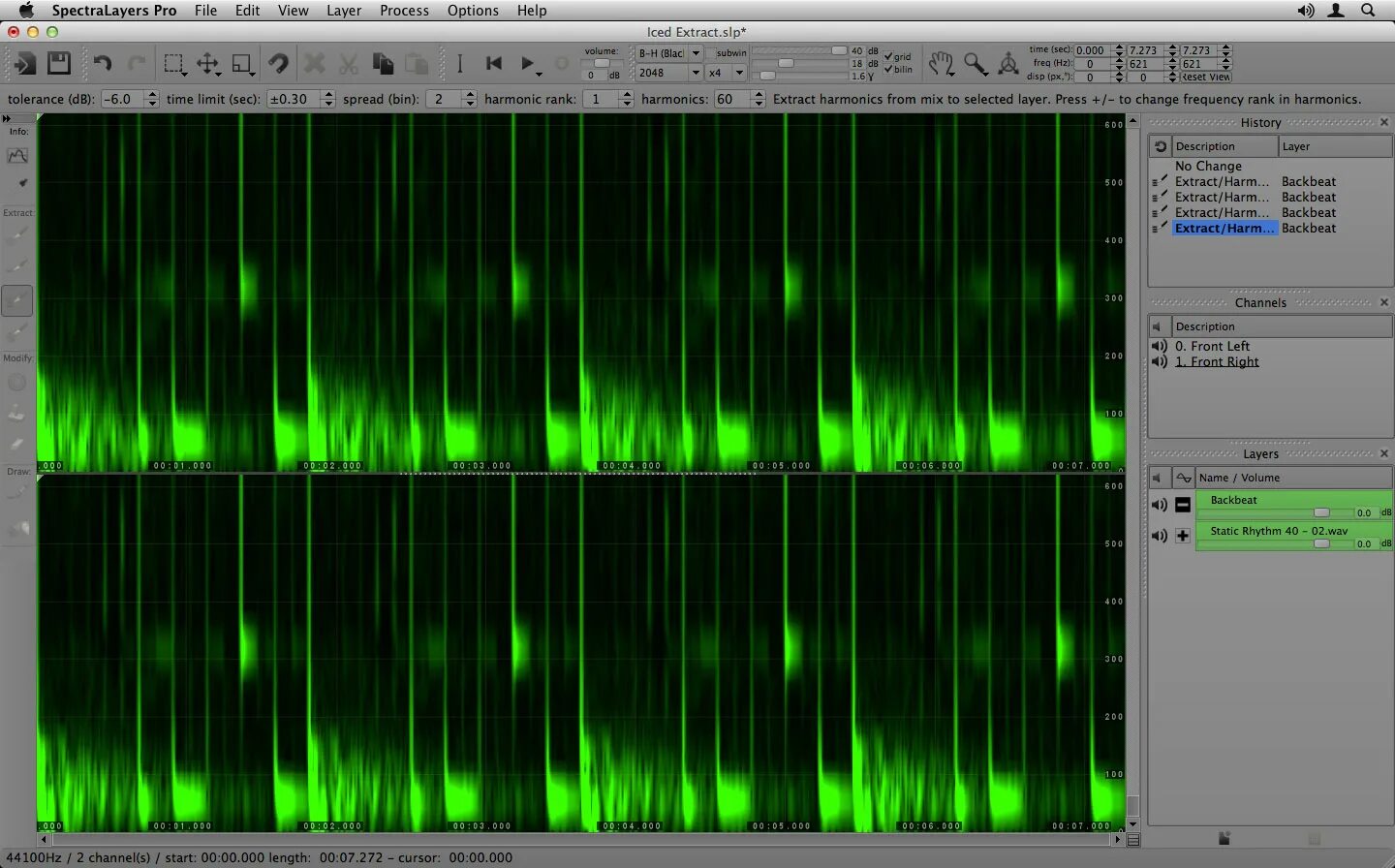Close the Channels panel
The width and height of the screenshot is (1395, 868).
pos(1384,302)
